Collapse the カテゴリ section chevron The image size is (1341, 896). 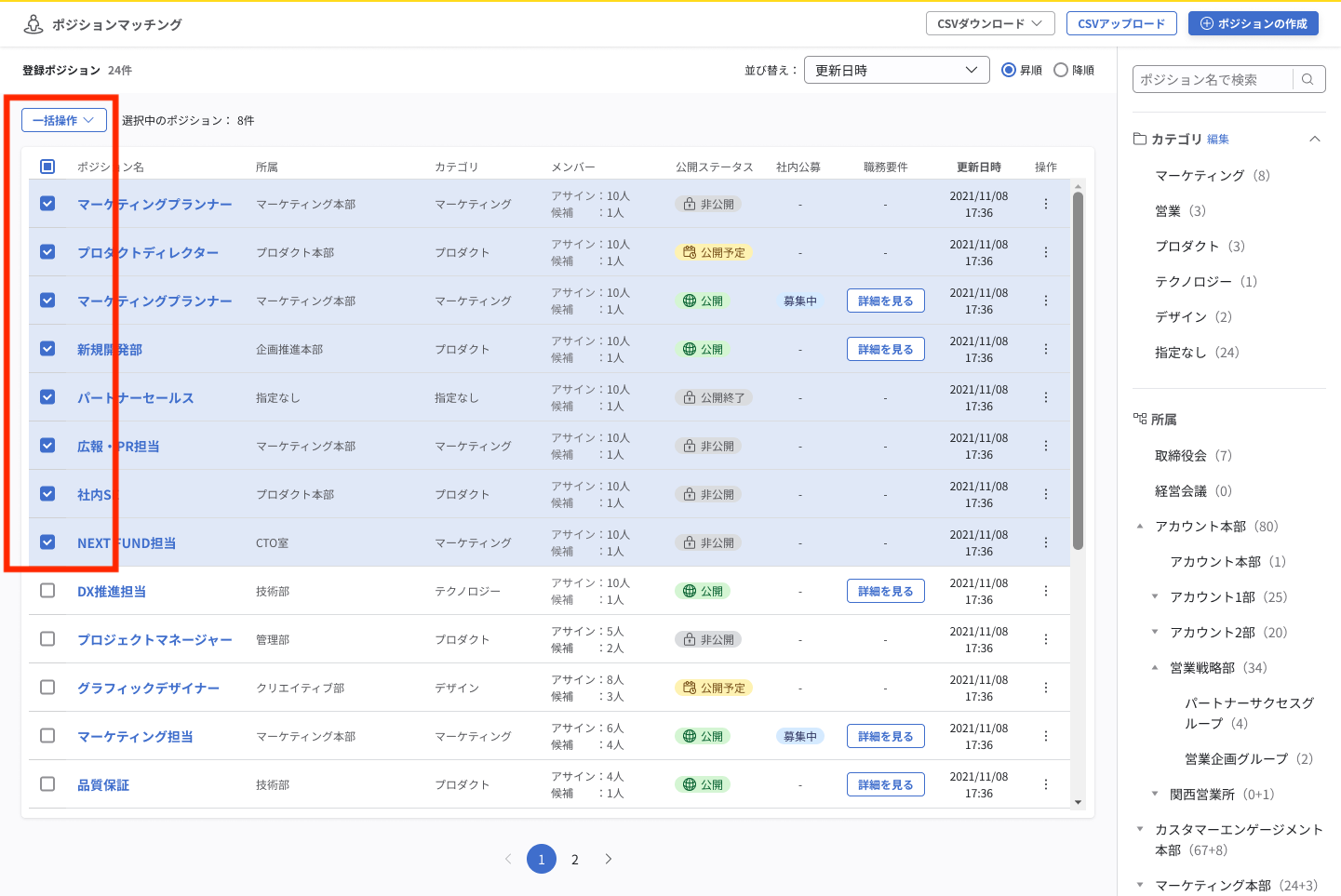[1315, 138]
